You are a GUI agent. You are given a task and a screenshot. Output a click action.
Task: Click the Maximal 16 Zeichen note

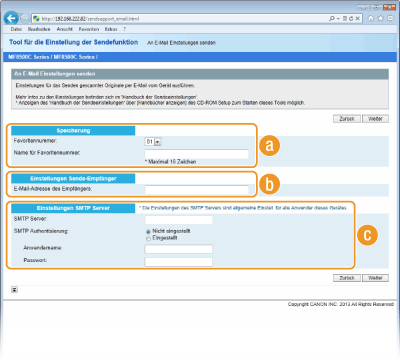tap(171, 162)
